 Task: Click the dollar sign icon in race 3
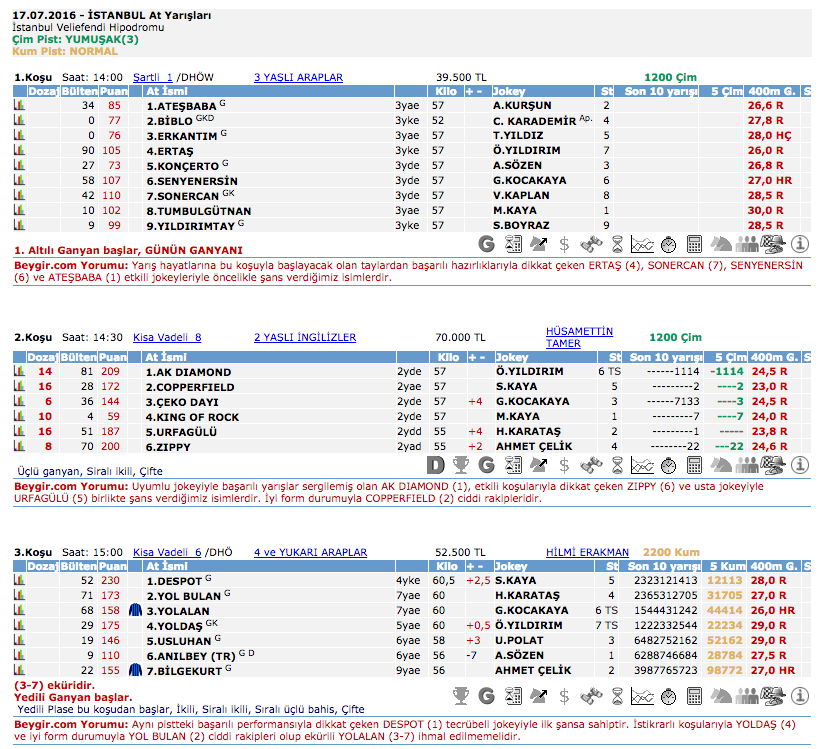click(x=565, y=694)
